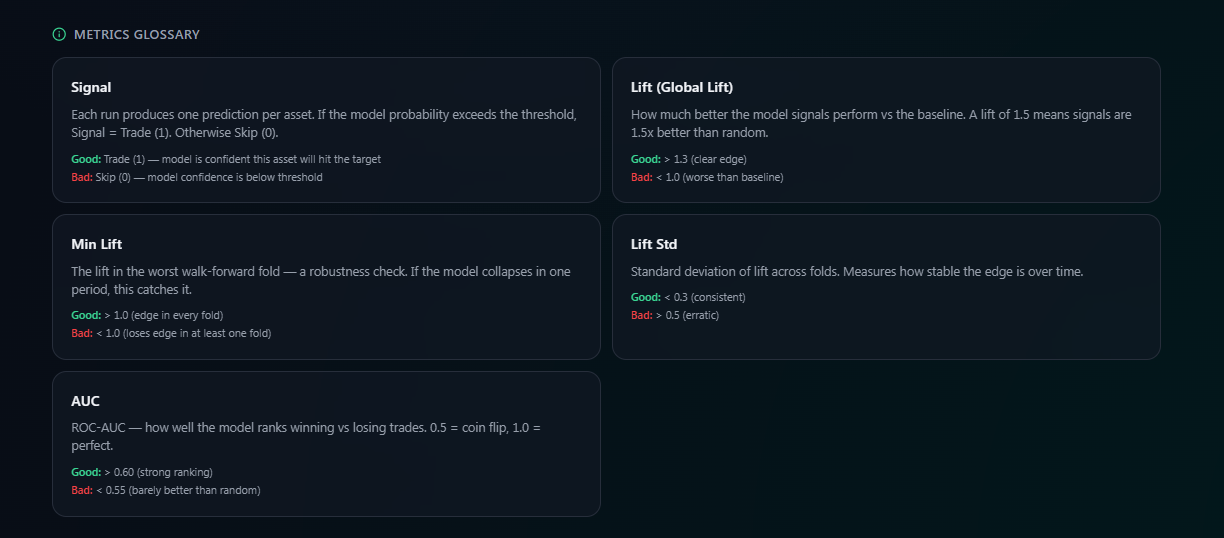Click the info icon beside Metrics Glossary
This screenshot has width=1224, height=538.
coord(59,35)
